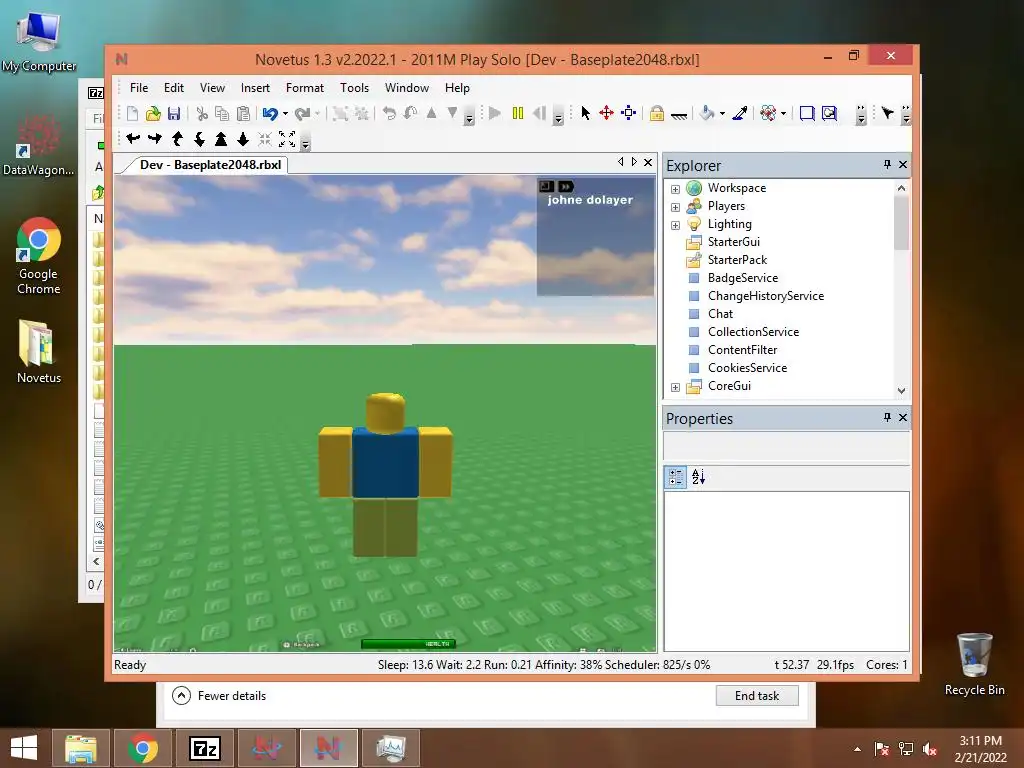Click the New file icon
This screenshot has height=768, width=1024.
pyautogui.click(x=133, y=114)
